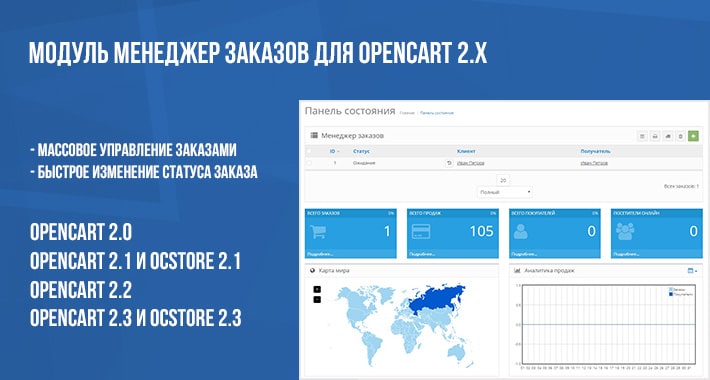The height and width of the screenshot is (380, 710).
Task: Click the orders-per-page field showing 20
Action: 503,180
